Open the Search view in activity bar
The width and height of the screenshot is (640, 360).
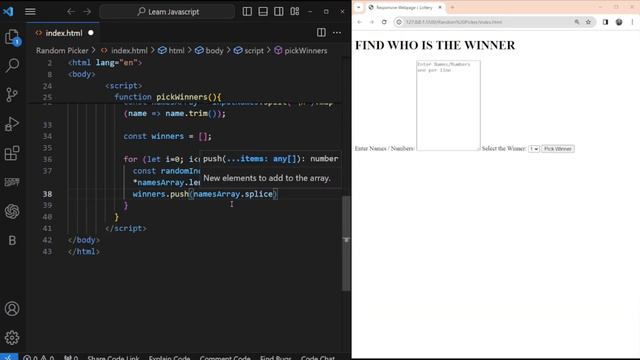pos(12,65)
